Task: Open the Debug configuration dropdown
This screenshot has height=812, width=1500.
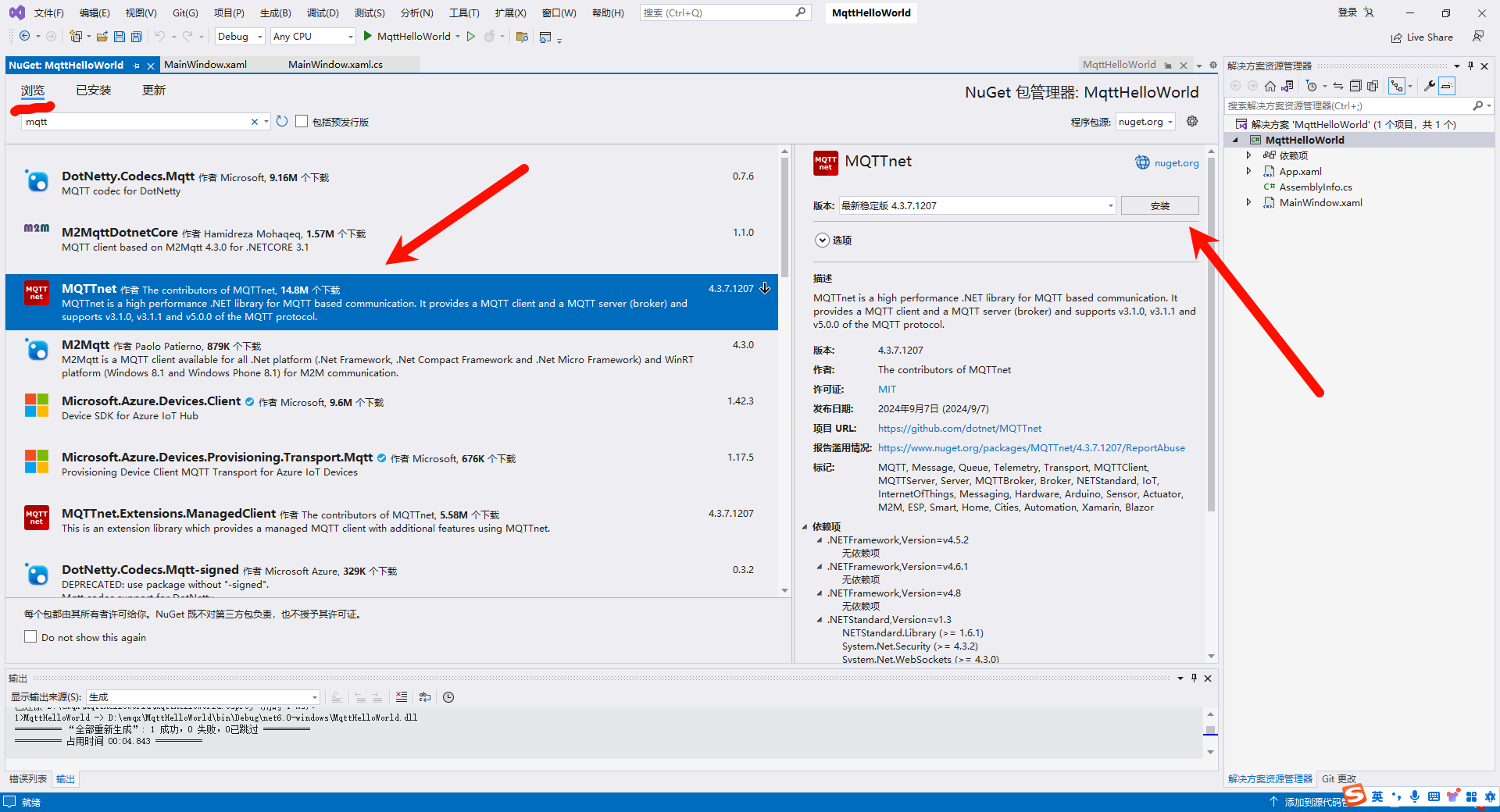Action: (x=240, y=37)
